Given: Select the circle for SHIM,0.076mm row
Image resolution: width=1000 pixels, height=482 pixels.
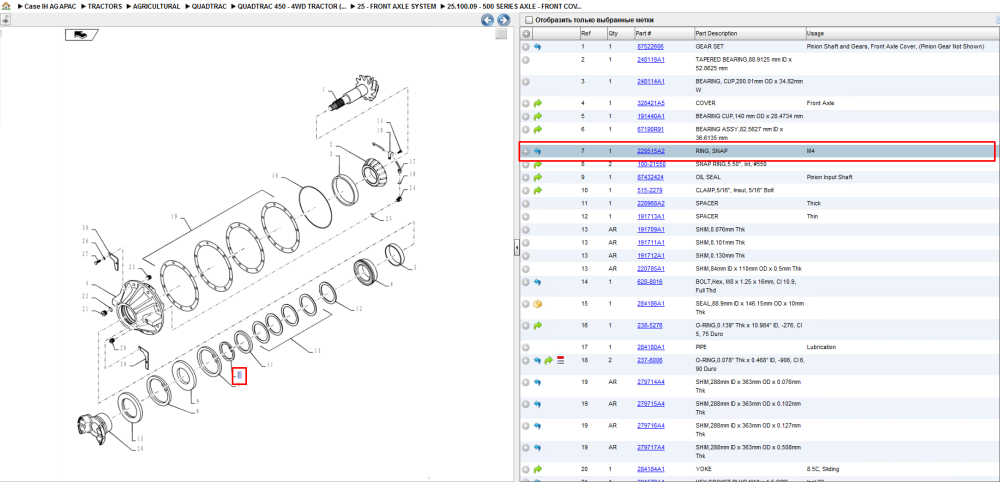Looking at the screenshot, I should (x=526, y=230).
